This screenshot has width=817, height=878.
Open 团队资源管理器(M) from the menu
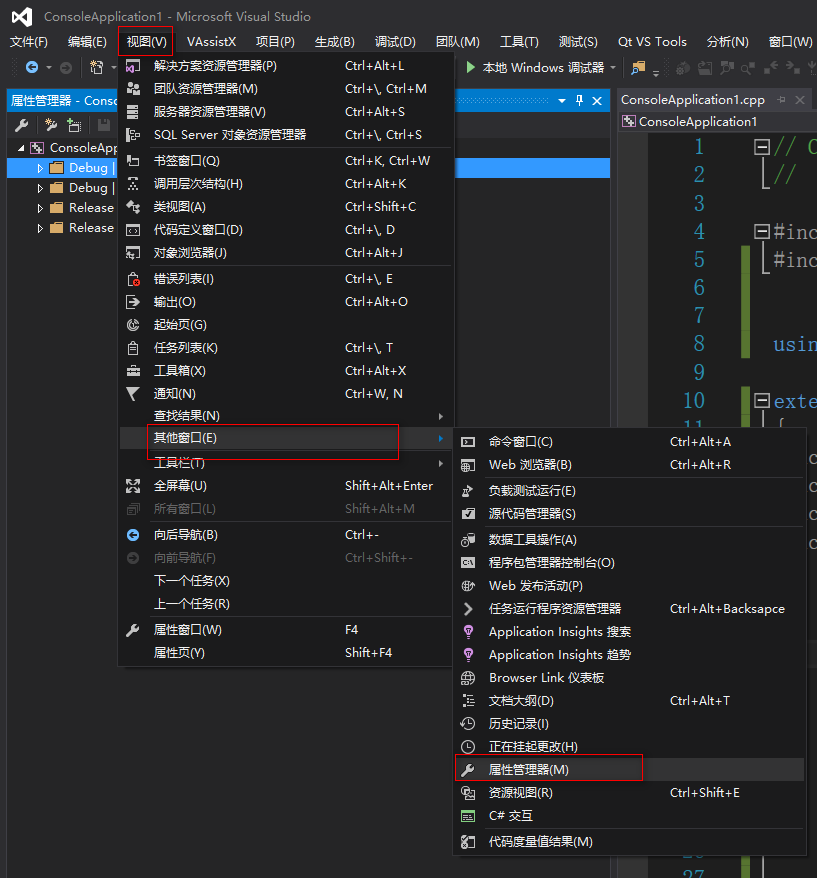286,89
